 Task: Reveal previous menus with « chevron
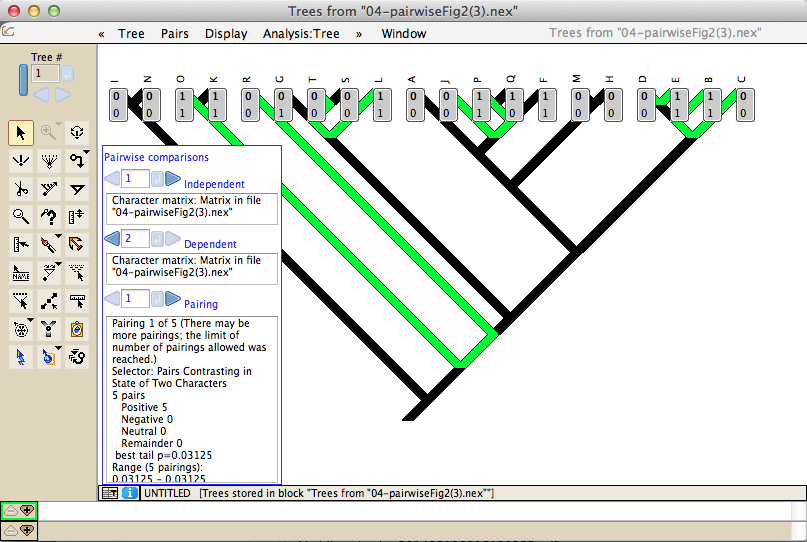101,33
